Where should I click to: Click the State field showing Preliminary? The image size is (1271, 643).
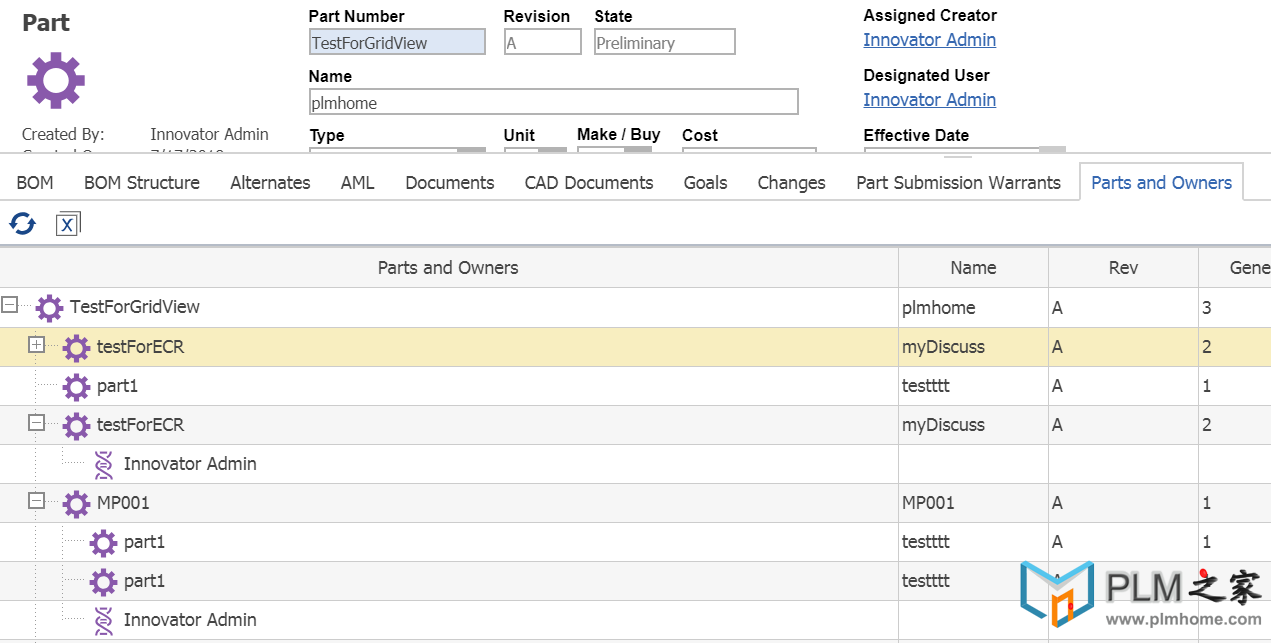(665, 42)
